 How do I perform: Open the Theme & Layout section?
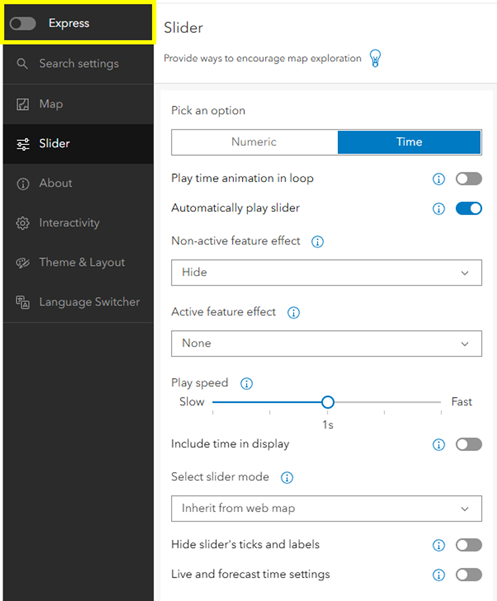click(x=79, y=263)
